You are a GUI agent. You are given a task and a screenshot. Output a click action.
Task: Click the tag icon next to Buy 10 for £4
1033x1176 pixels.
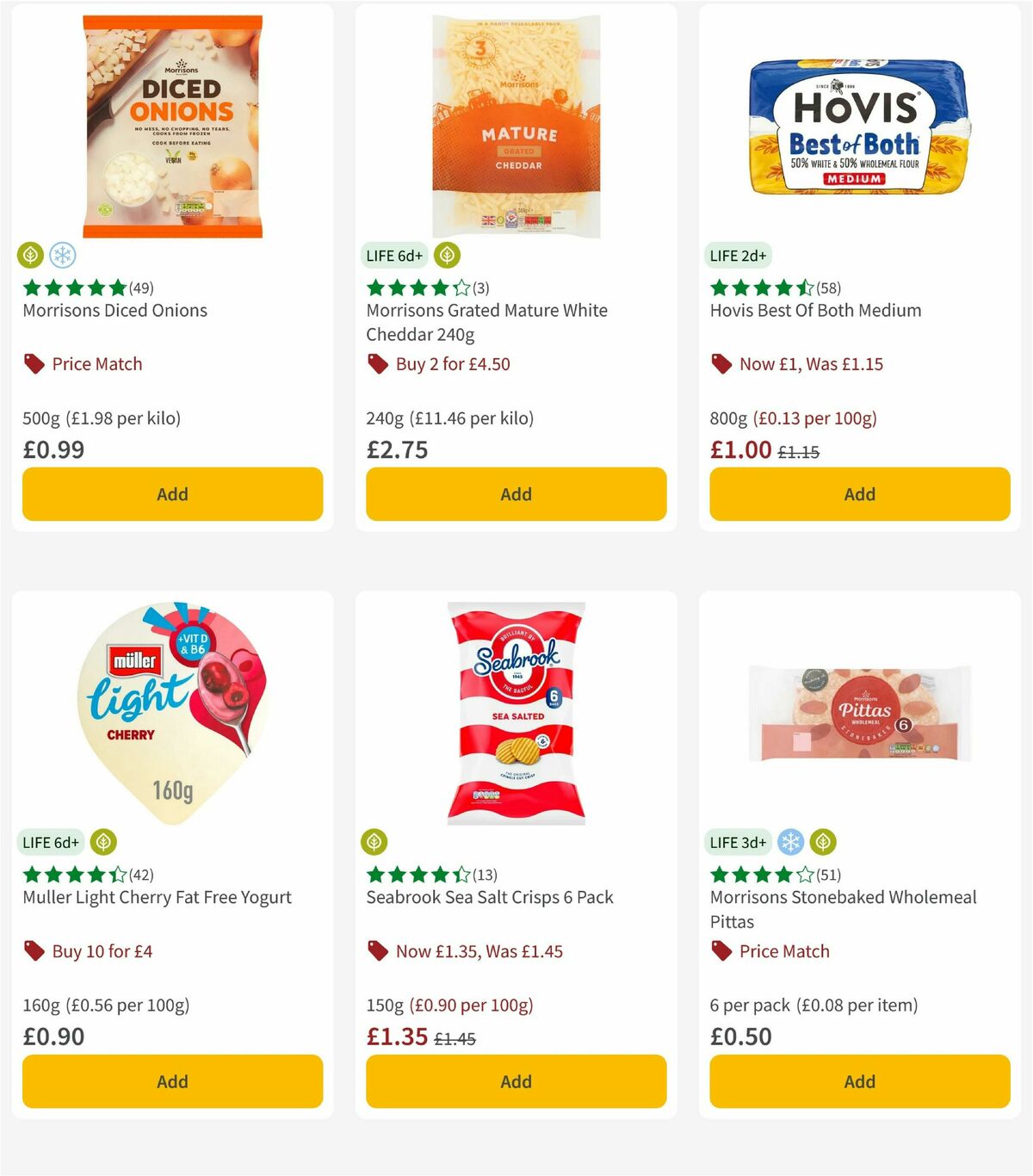click(x=33, y=950)
